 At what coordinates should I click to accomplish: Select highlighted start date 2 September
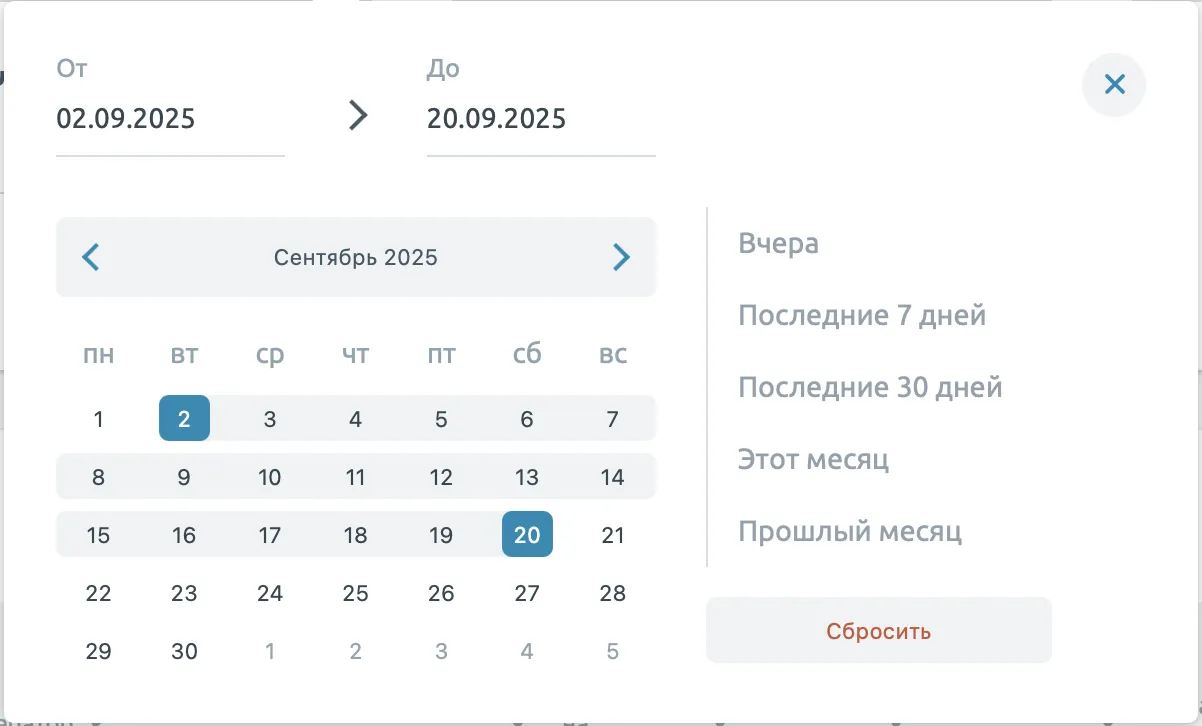click(184, 419)
